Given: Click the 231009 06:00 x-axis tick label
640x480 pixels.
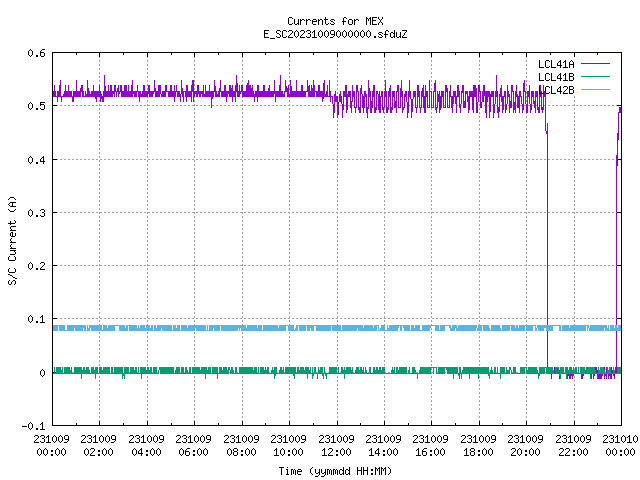Looking at the screenshot, I should [x=193, y=445].
